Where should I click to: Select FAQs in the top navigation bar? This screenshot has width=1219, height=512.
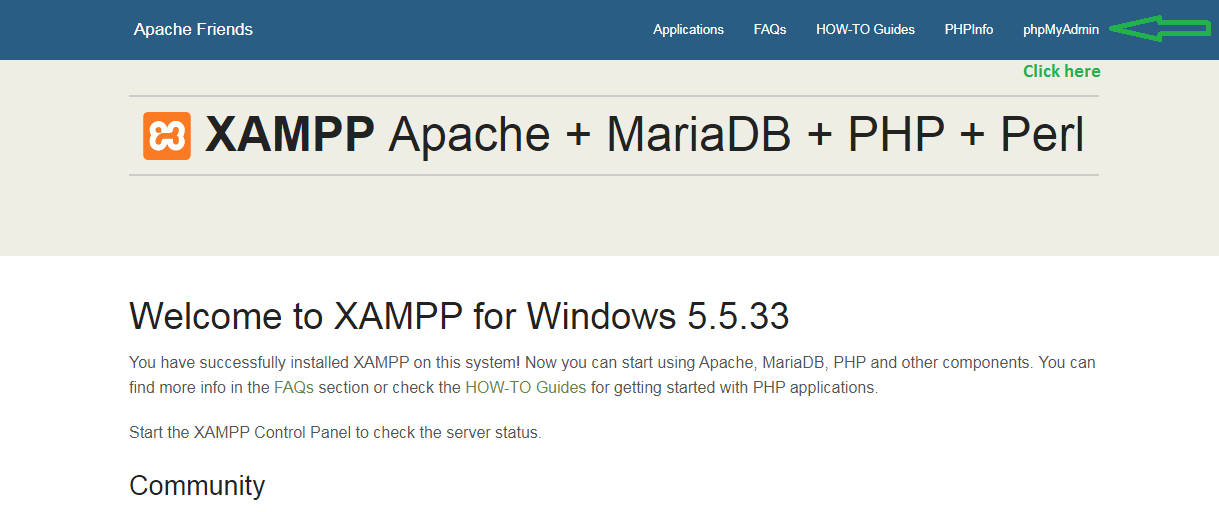[x=770, y=30]
